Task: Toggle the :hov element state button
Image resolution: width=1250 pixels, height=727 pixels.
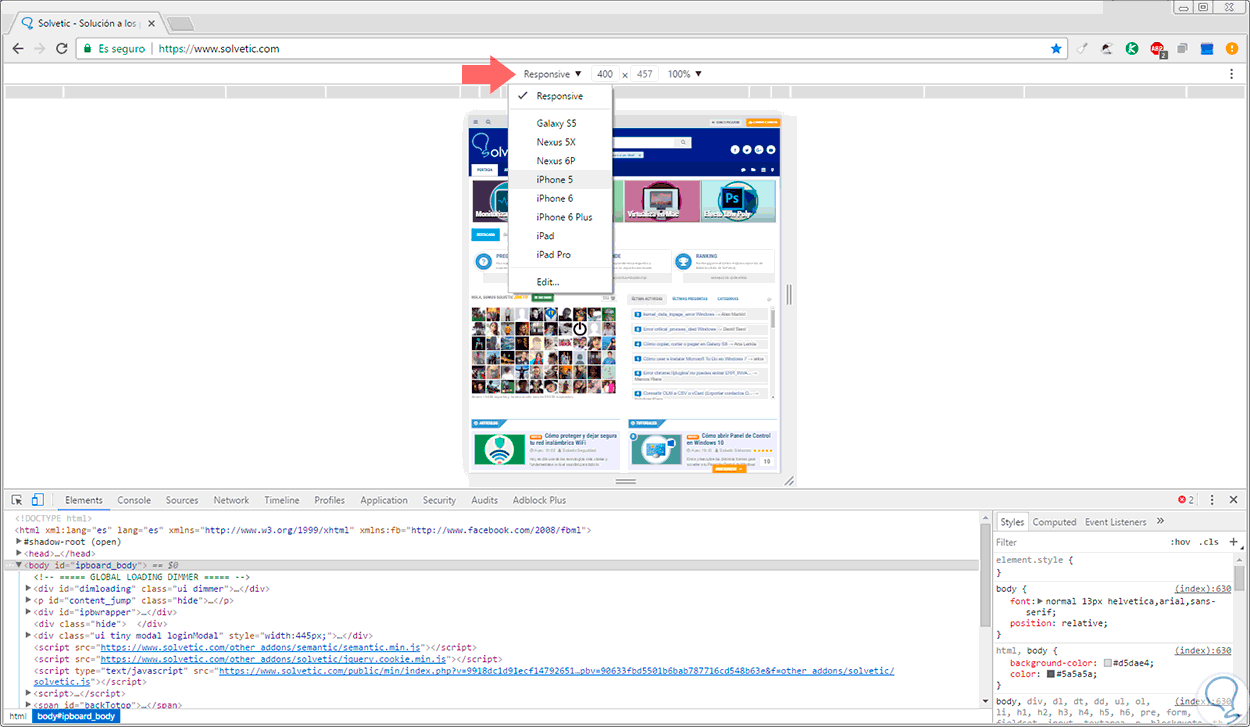Action: [1180, 542]
